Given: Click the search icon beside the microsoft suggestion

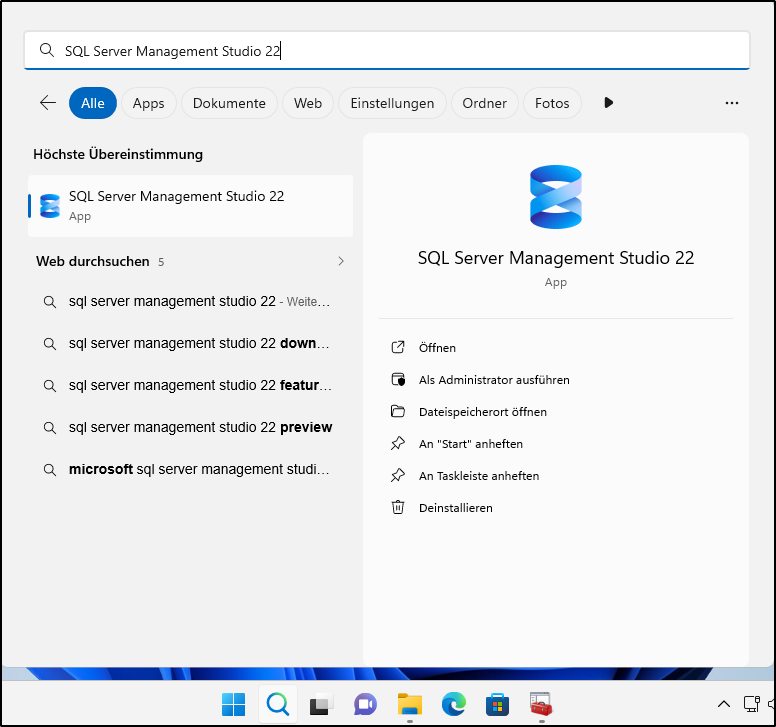Looking at the screenshot, I should click(x=49, y=470).
